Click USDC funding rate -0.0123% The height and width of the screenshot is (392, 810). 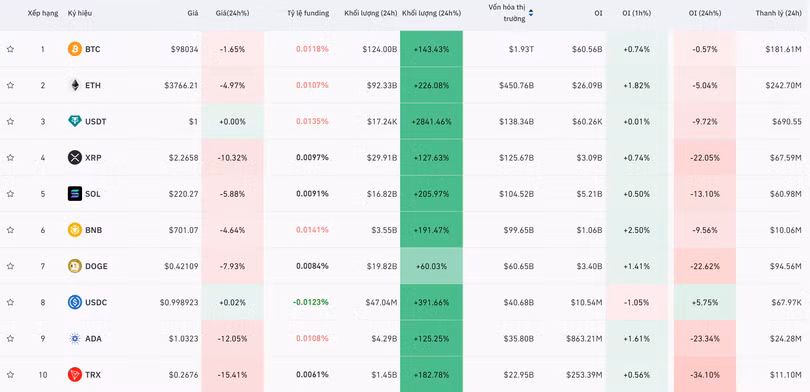pos(311,303)
